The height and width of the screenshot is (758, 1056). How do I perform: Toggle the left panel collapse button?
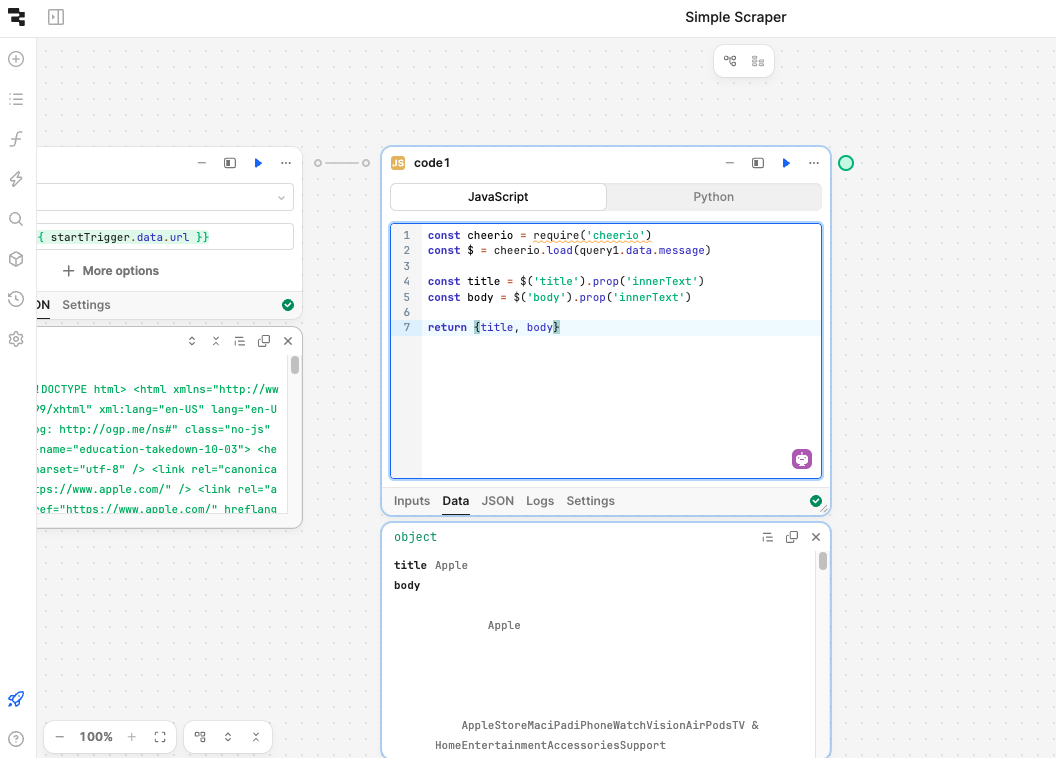click(x=56, y=17)
